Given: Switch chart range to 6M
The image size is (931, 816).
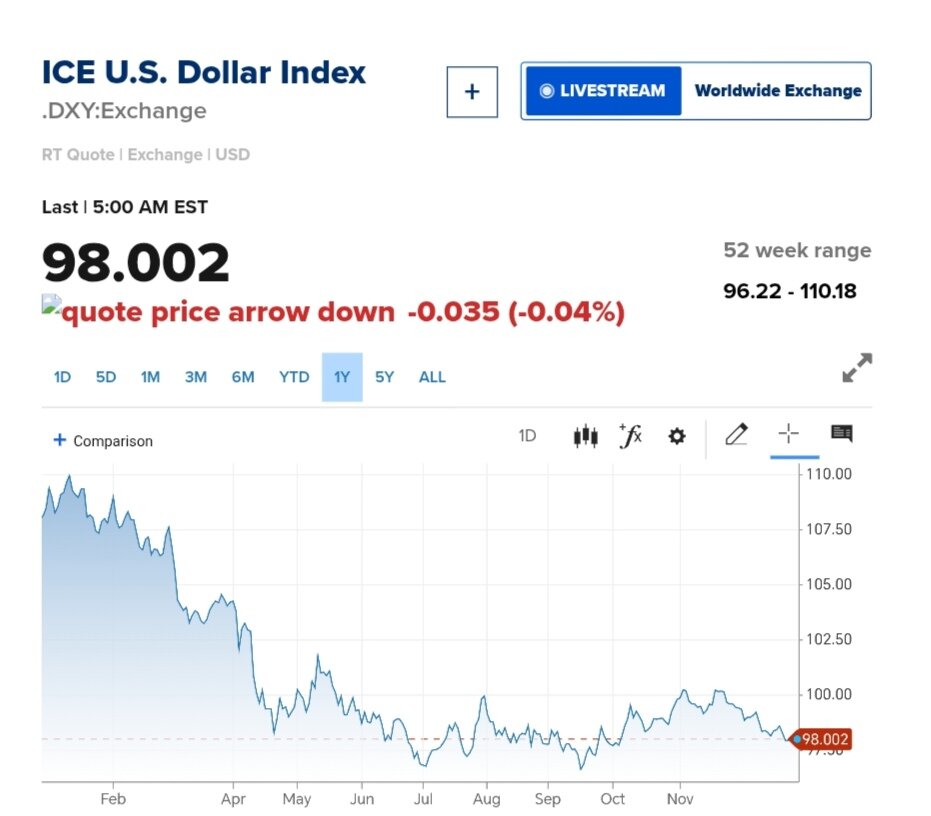Looking at the screenshot, I should point(243,377).
